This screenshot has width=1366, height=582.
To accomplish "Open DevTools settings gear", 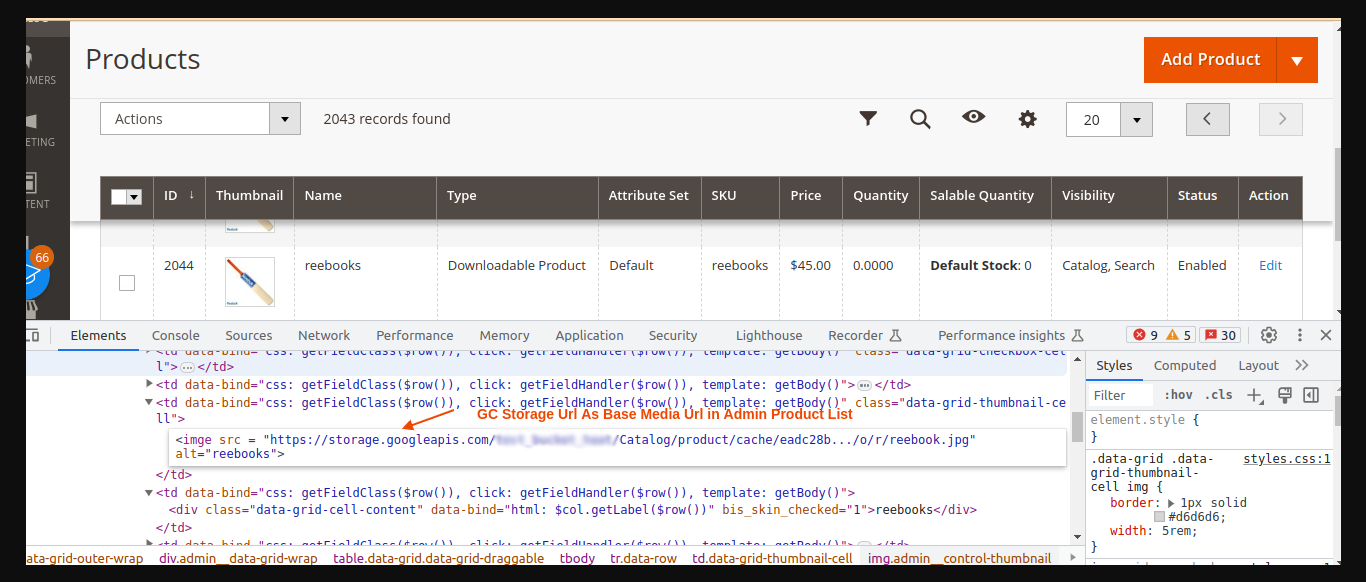I will pos(1268,334).
